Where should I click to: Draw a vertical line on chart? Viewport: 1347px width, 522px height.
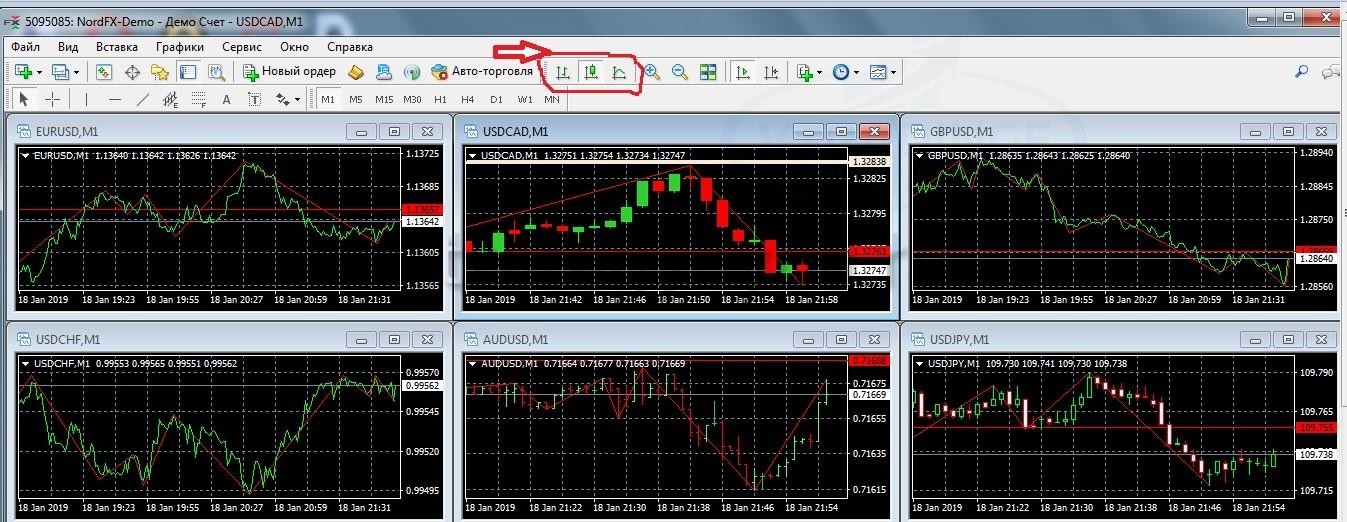pos(86,99)
